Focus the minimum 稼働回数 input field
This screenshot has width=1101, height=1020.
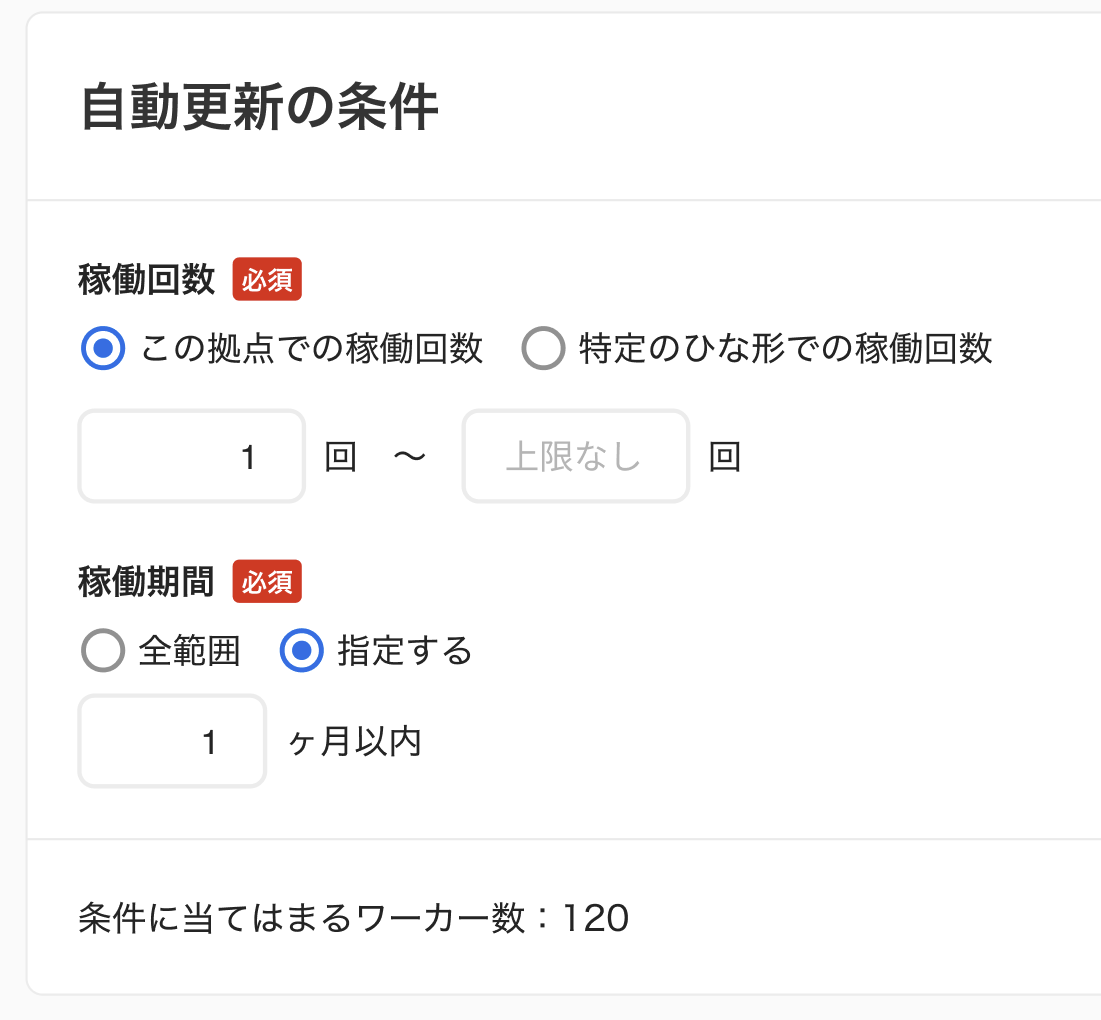pos(192,456)
